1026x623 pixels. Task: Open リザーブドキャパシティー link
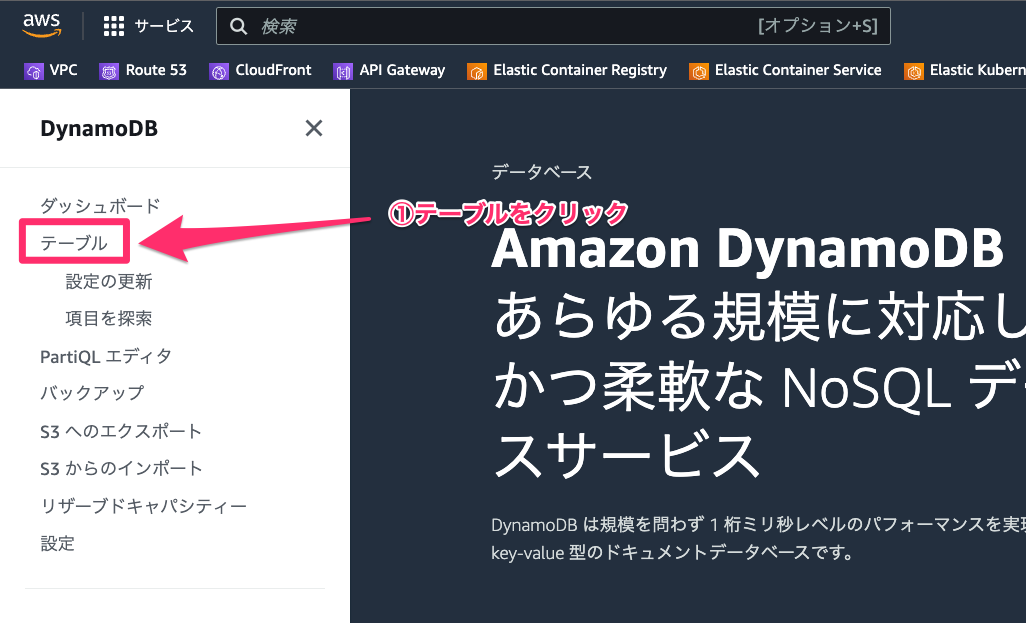click(x=143, y=506)
